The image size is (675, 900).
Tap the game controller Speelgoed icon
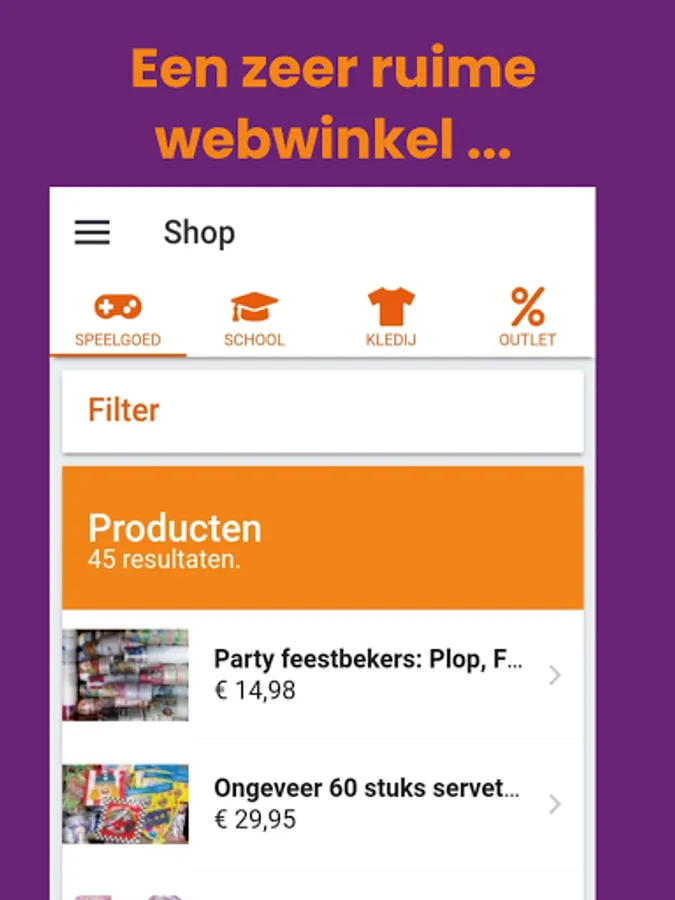[x=118, y=307]
